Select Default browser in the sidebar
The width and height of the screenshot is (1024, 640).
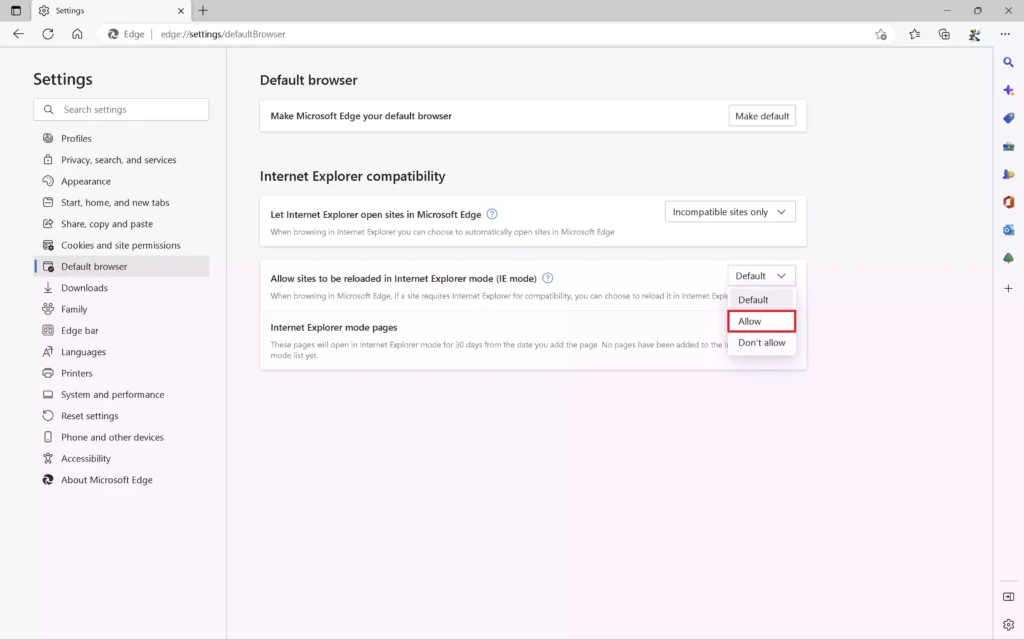pyautogui.click(x=121, y=266)
